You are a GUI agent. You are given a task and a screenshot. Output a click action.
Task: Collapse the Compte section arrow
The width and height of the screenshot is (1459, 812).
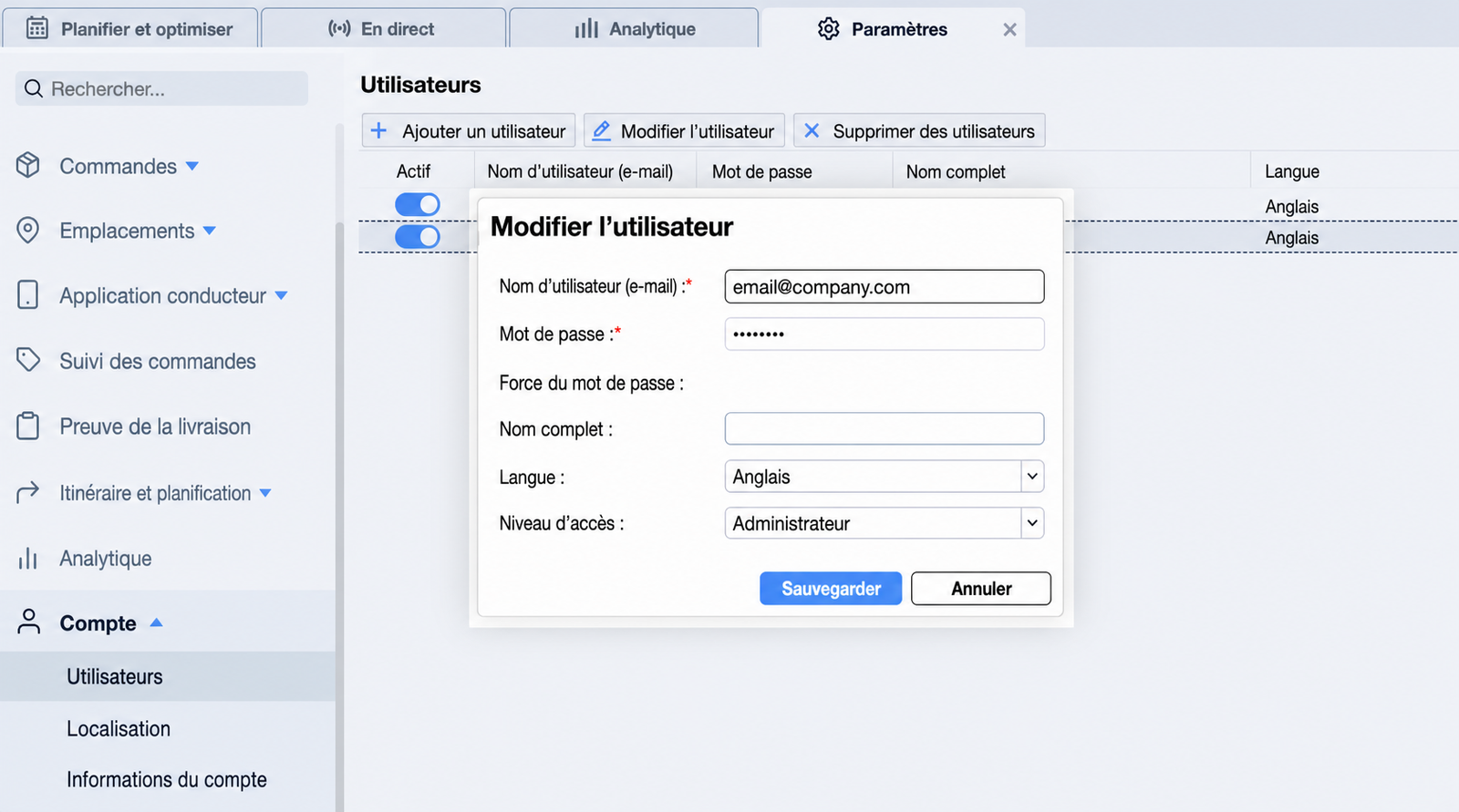point(156,622)
